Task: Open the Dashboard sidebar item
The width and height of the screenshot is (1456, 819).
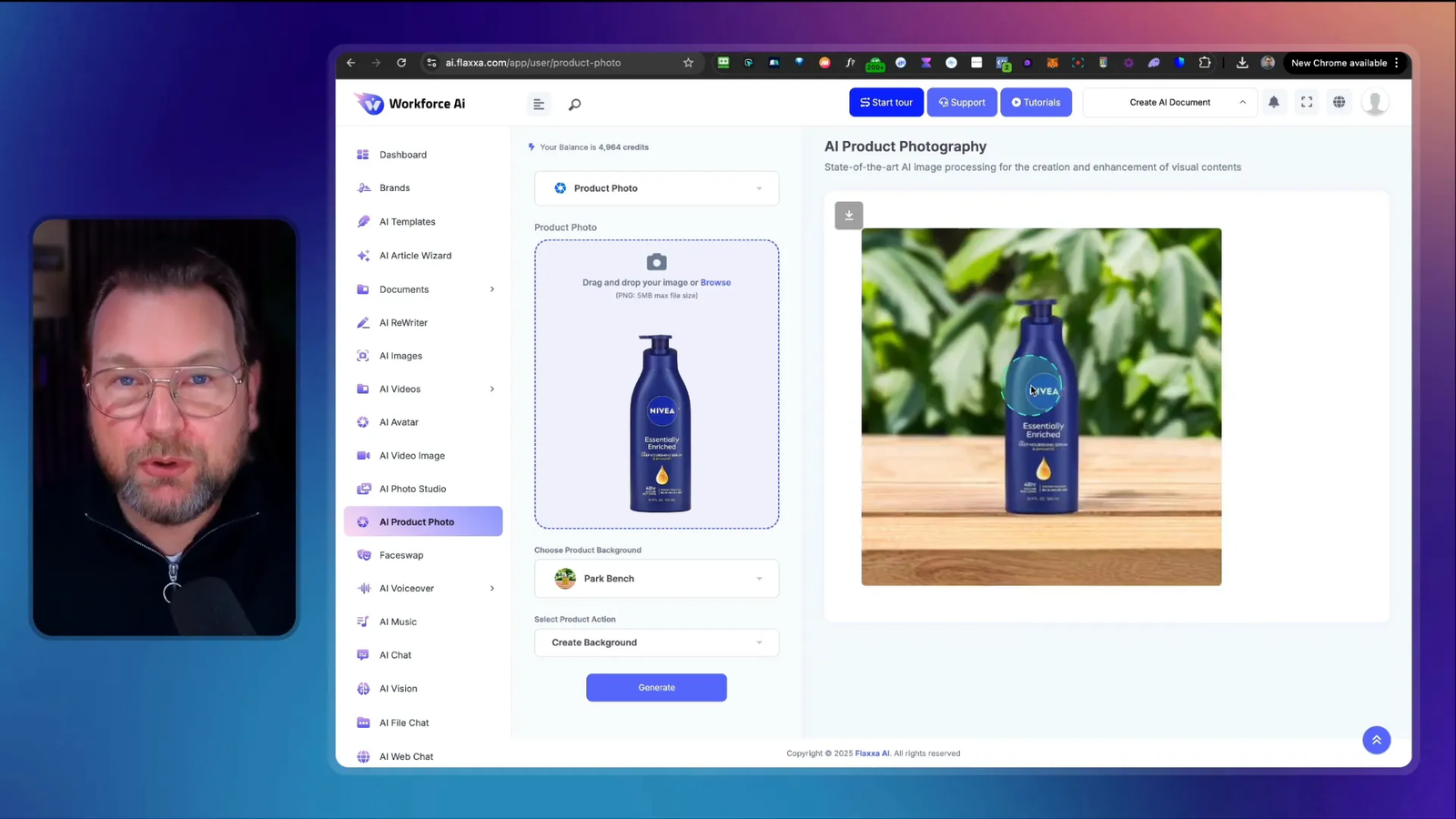Action: coord(423,155)
